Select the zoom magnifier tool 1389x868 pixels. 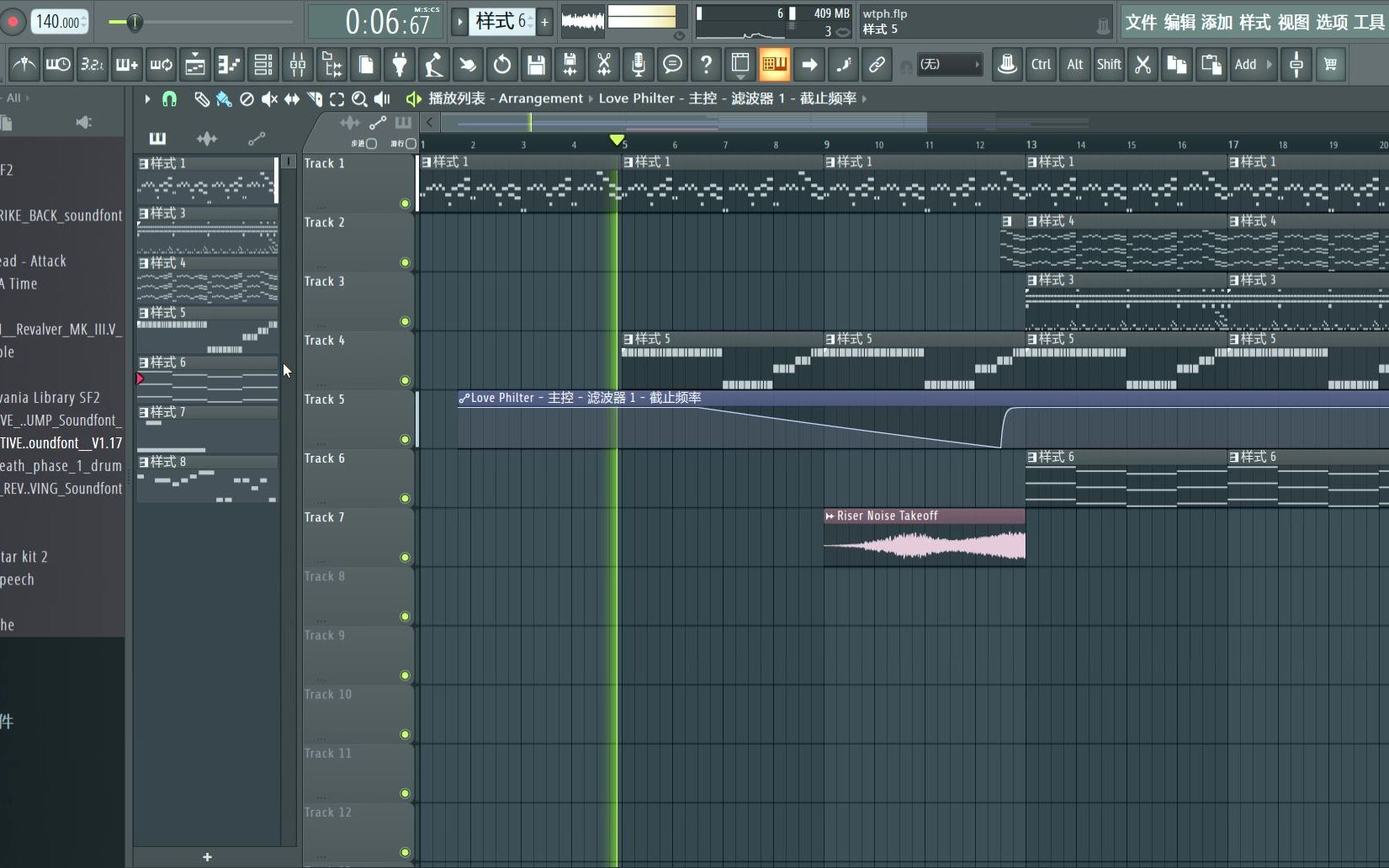point(359,99)
